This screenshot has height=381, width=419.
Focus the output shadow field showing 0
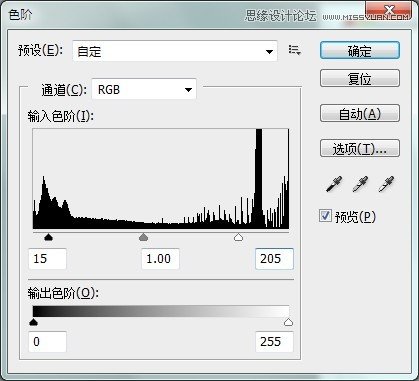pos(47,342)
